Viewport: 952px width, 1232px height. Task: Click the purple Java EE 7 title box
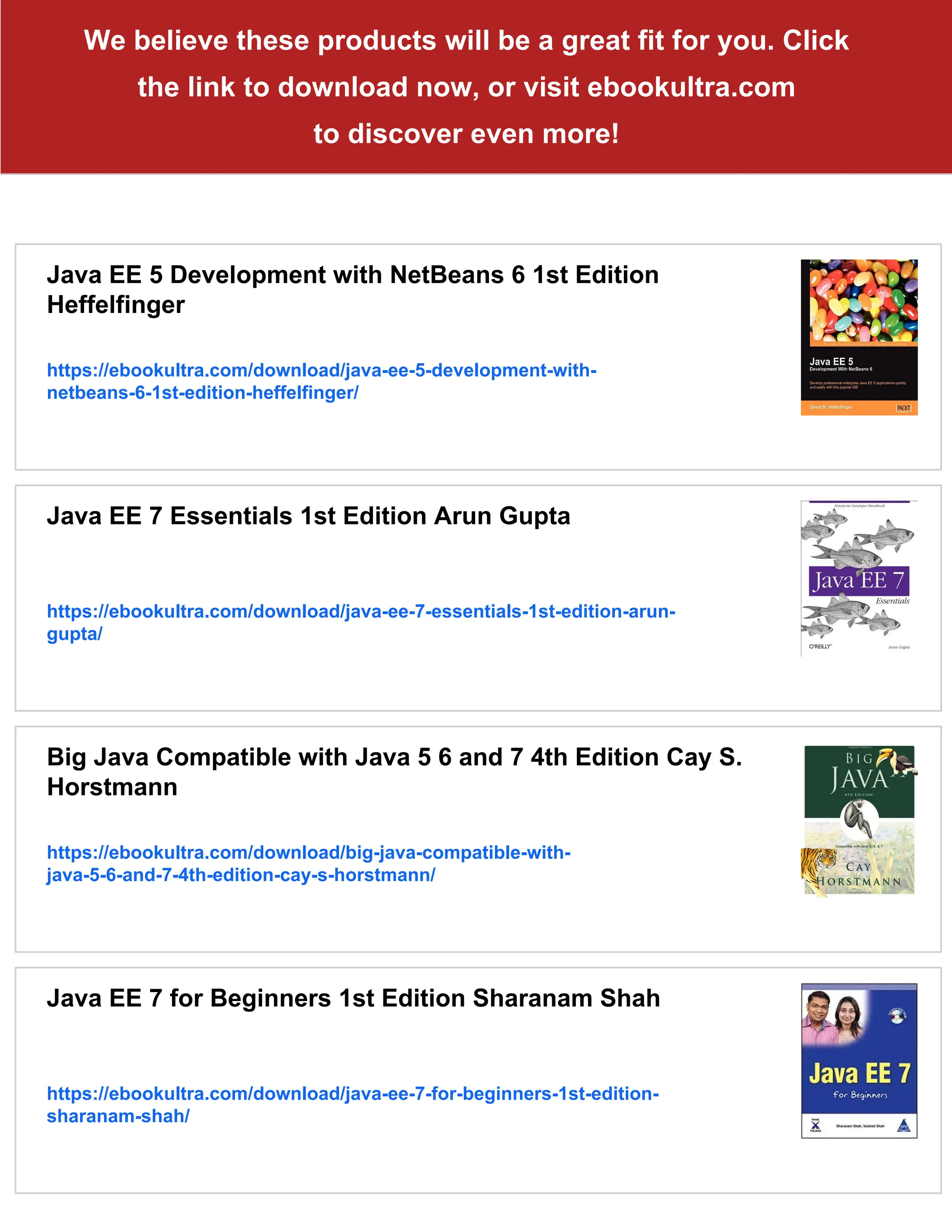point(859,581)
